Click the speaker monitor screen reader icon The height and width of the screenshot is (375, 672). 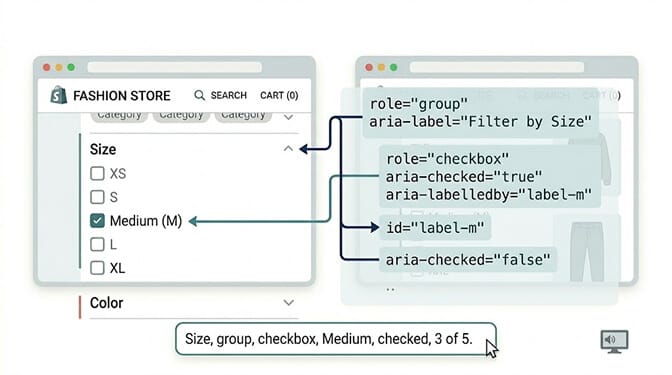point(614,342)
